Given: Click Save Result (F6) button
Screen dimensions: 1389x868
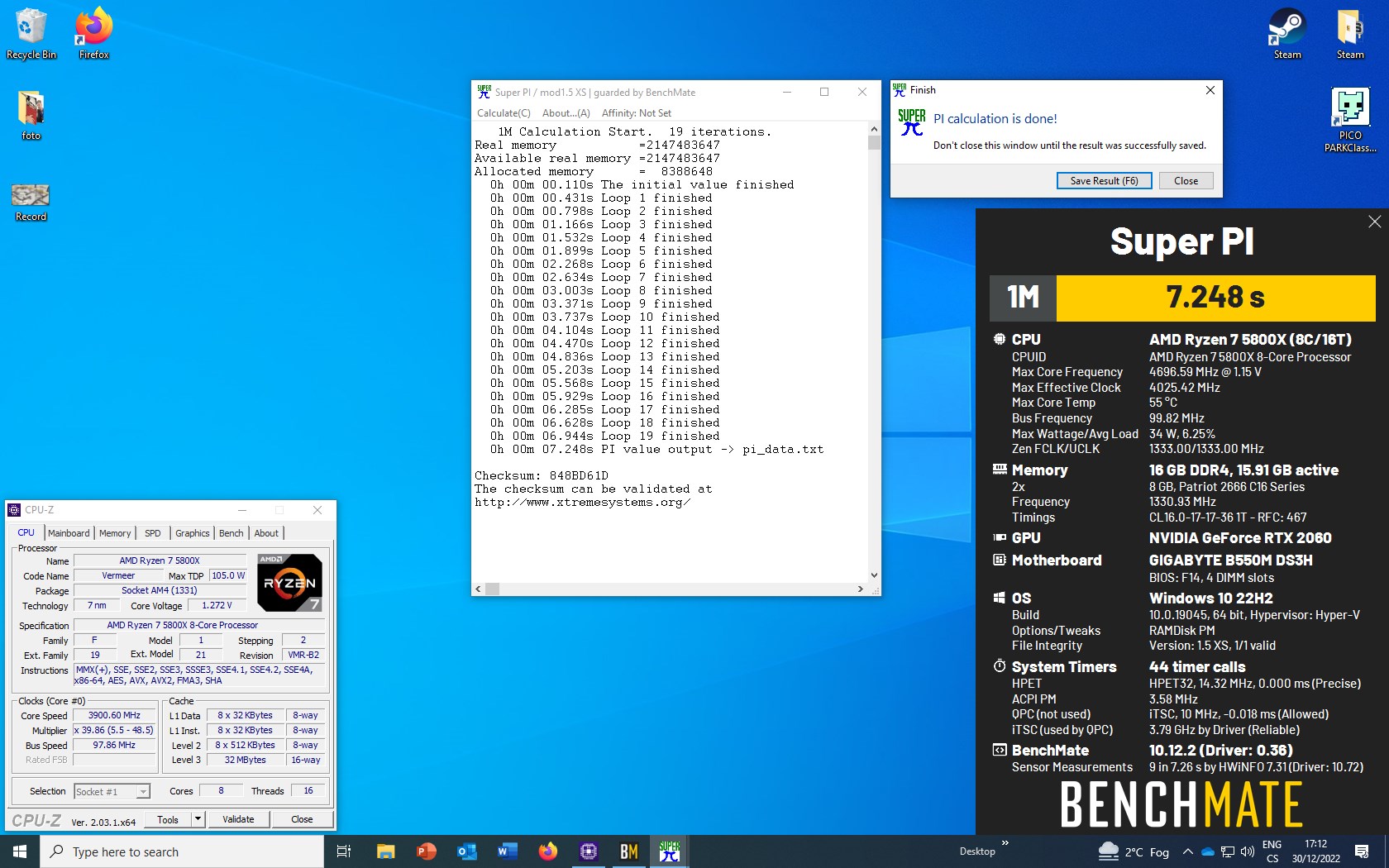Looking at the screenshot, I should [1104, 181].
